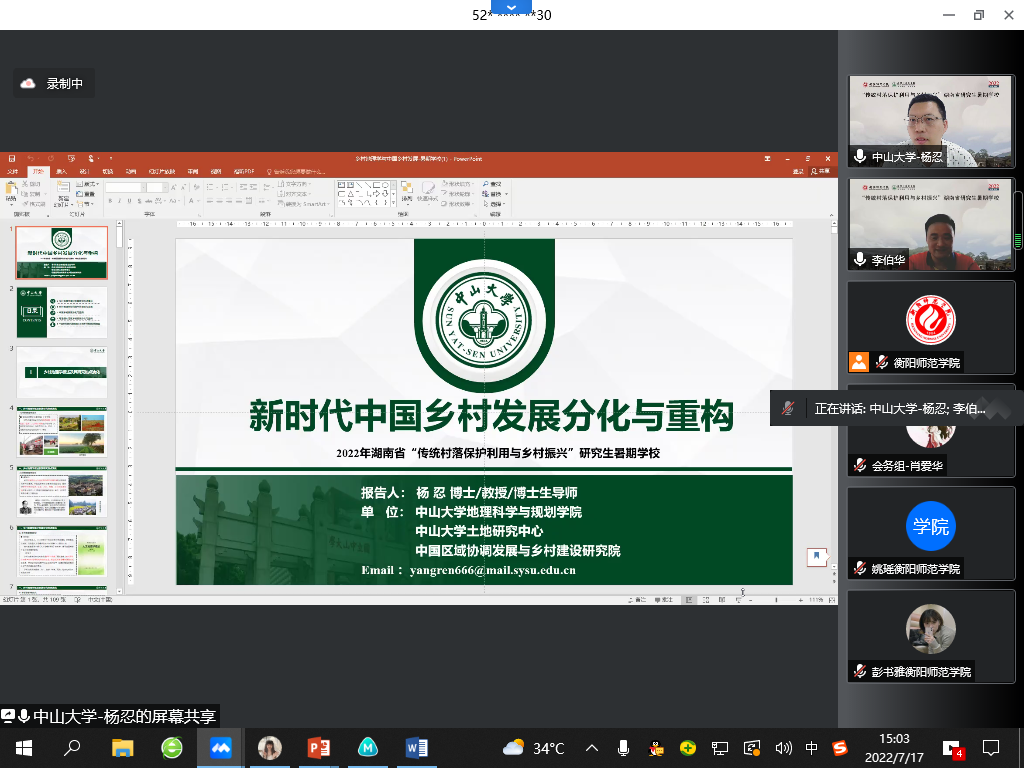This screenshot has height=768, width=1024.
Task: Switch to Tencent Meeting taskbar icon
Action: tap(221, 748)
